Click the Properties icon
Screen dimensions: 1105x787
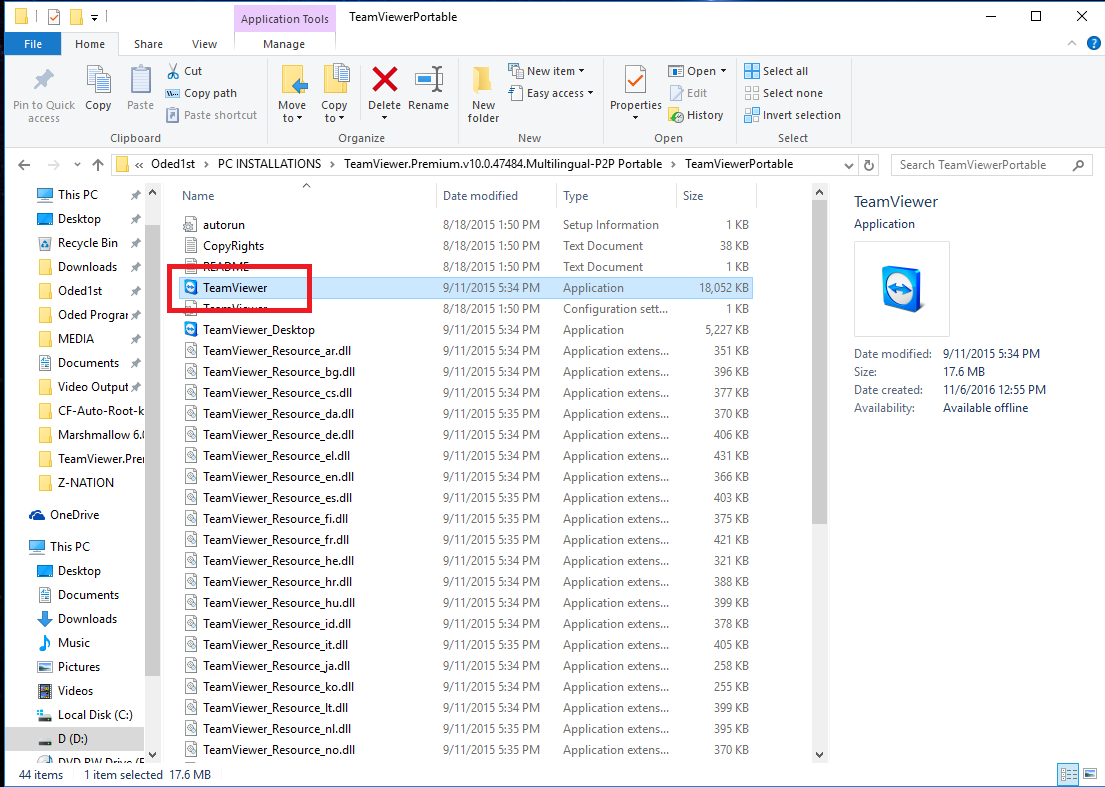tap(635, 80)
